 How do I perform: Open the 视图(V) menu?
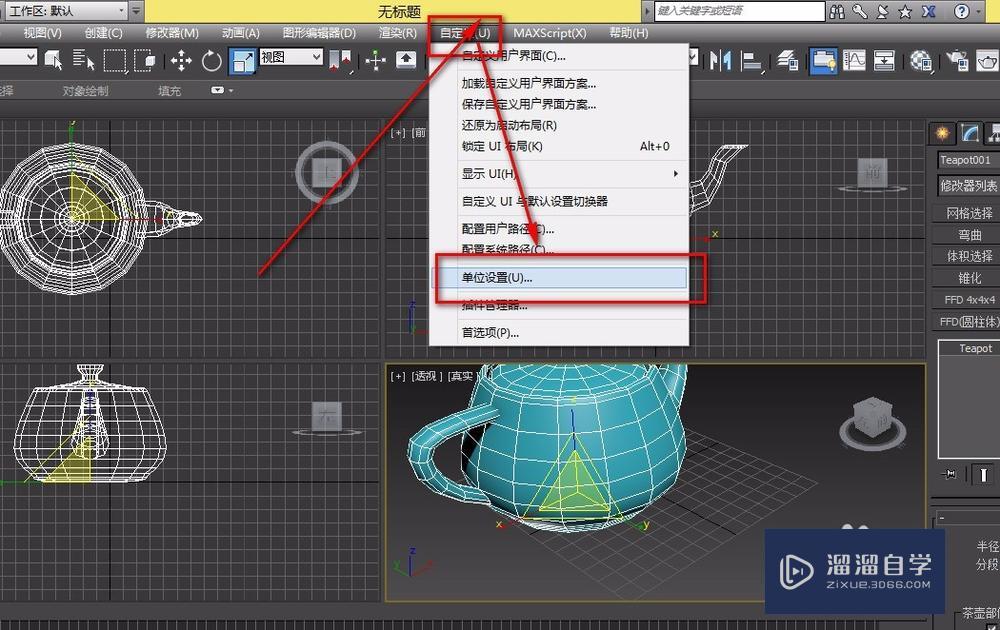point(43,33)
